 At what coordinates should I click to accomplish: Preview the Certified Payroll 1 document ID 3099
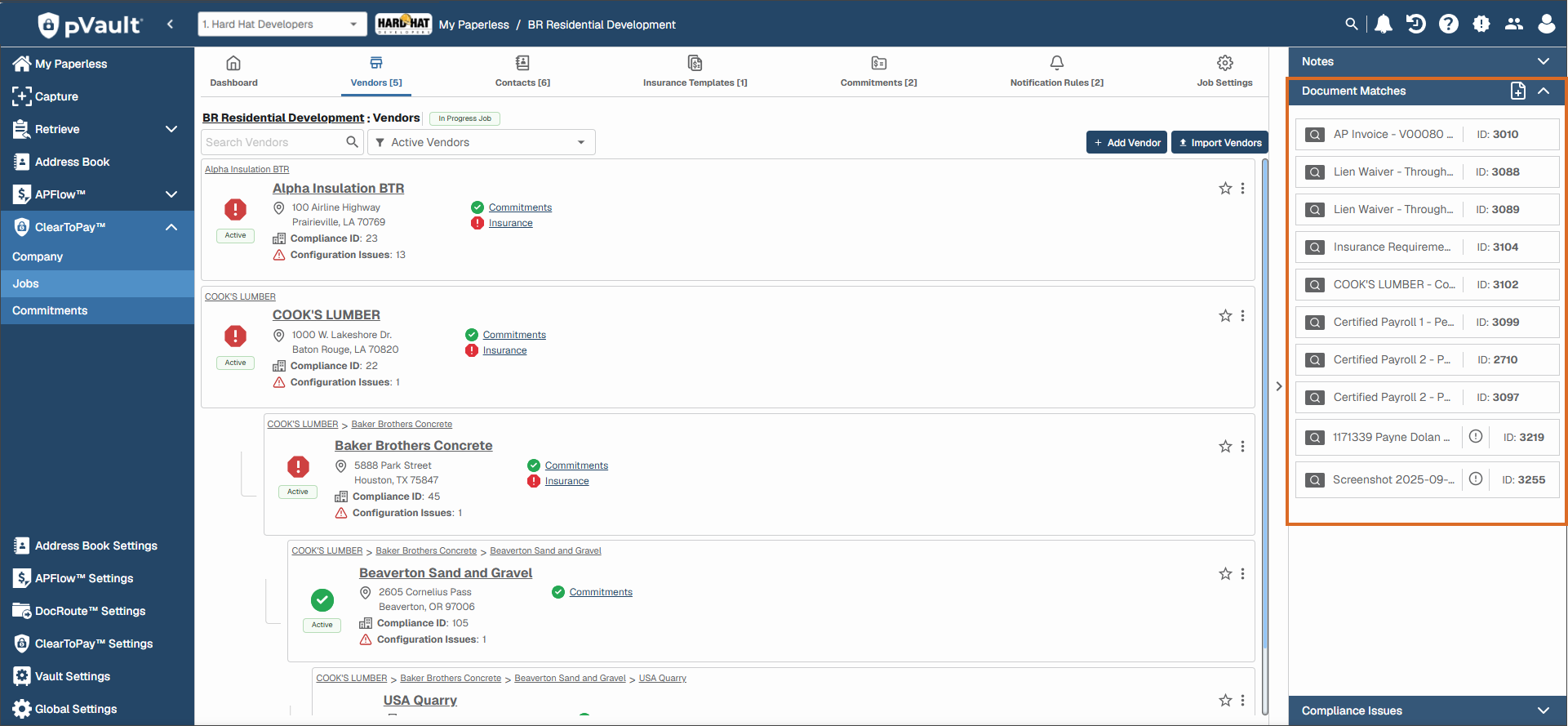click(x=1315, y=323)
